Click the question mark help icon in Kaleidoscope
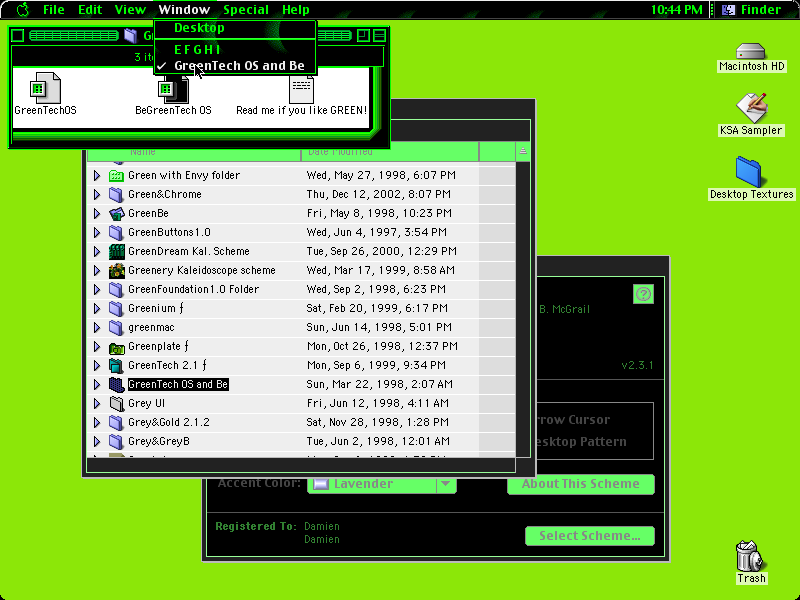The height and width of the screenshot is (600, 800). click(x=643, y=294)
